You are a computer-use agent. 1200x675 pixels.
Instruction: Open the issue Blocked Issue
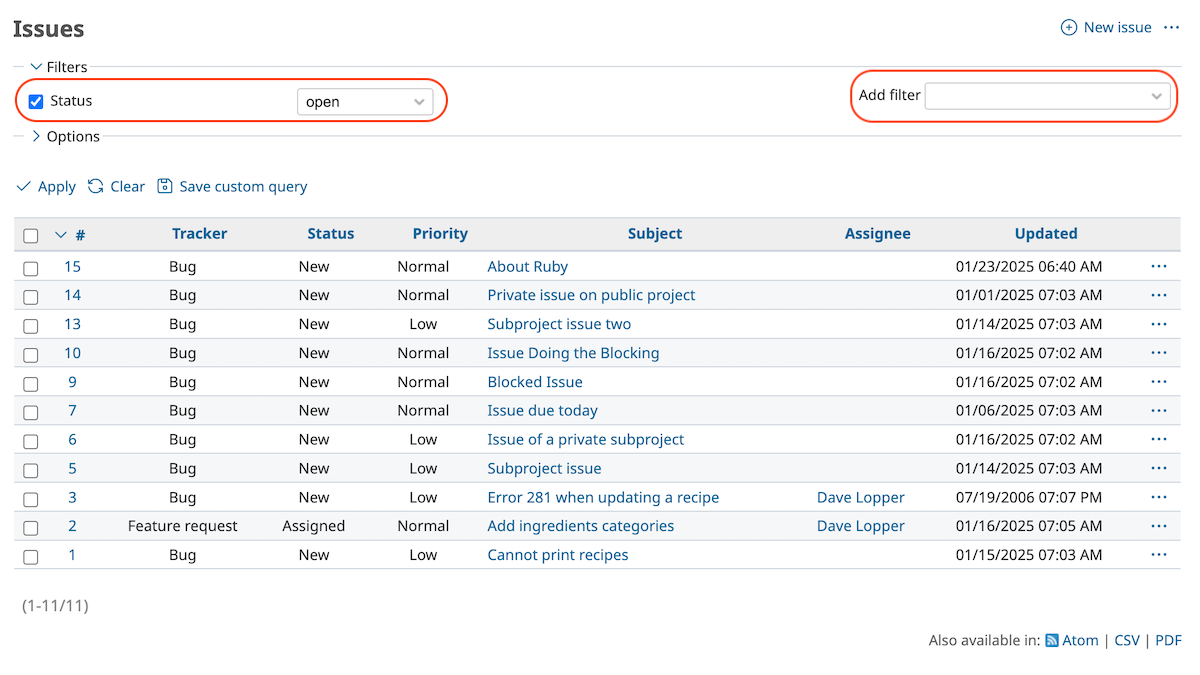(x=534, y=382)
